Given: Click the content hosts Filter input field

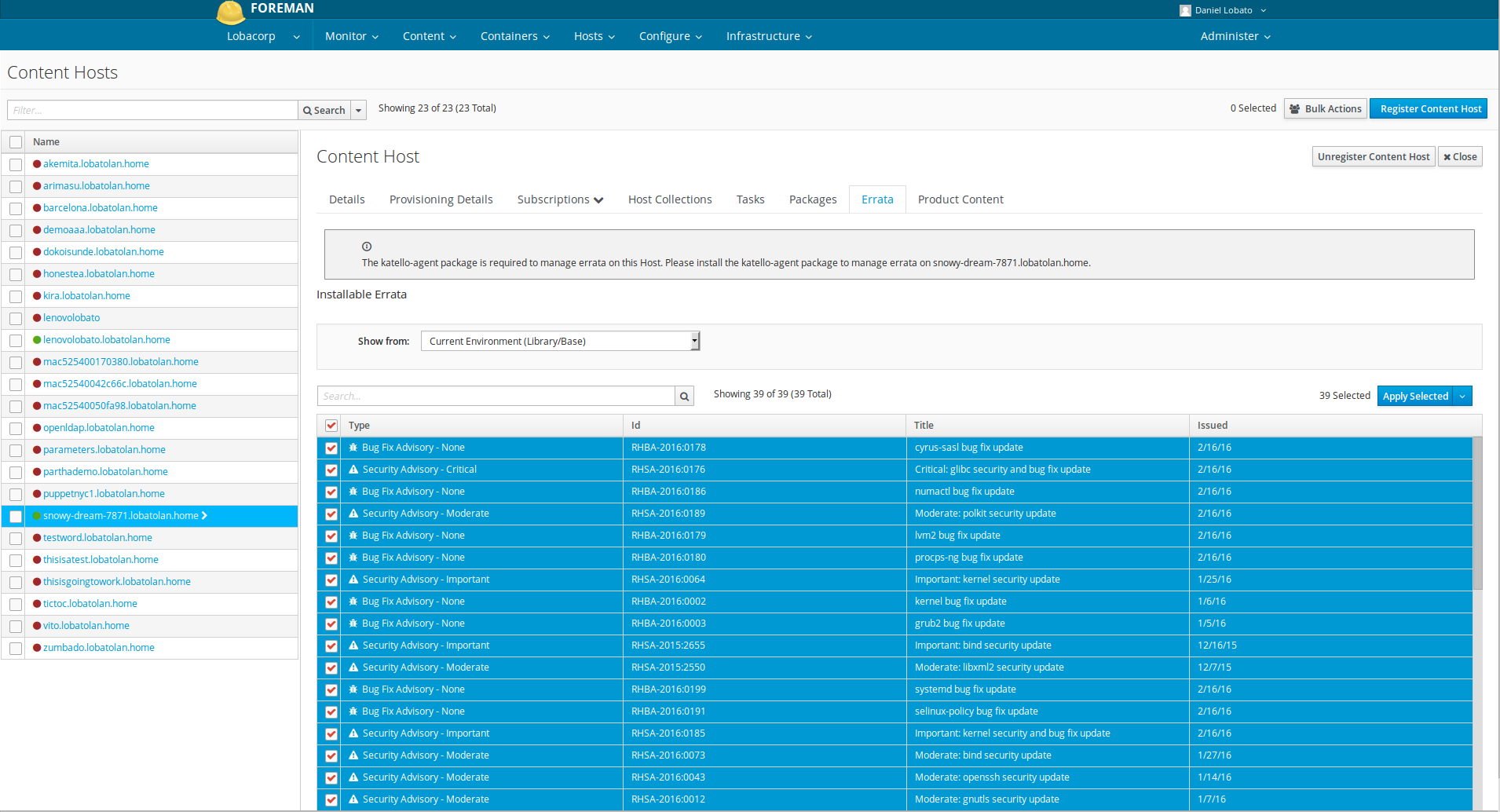Looking at the screenshot, I should 152,111.
